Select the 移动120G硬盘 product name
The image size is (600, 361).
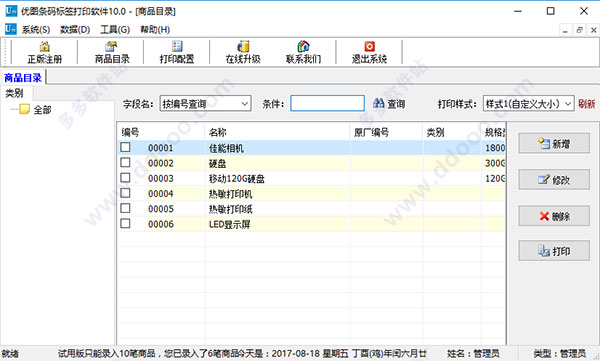point(236,179)
